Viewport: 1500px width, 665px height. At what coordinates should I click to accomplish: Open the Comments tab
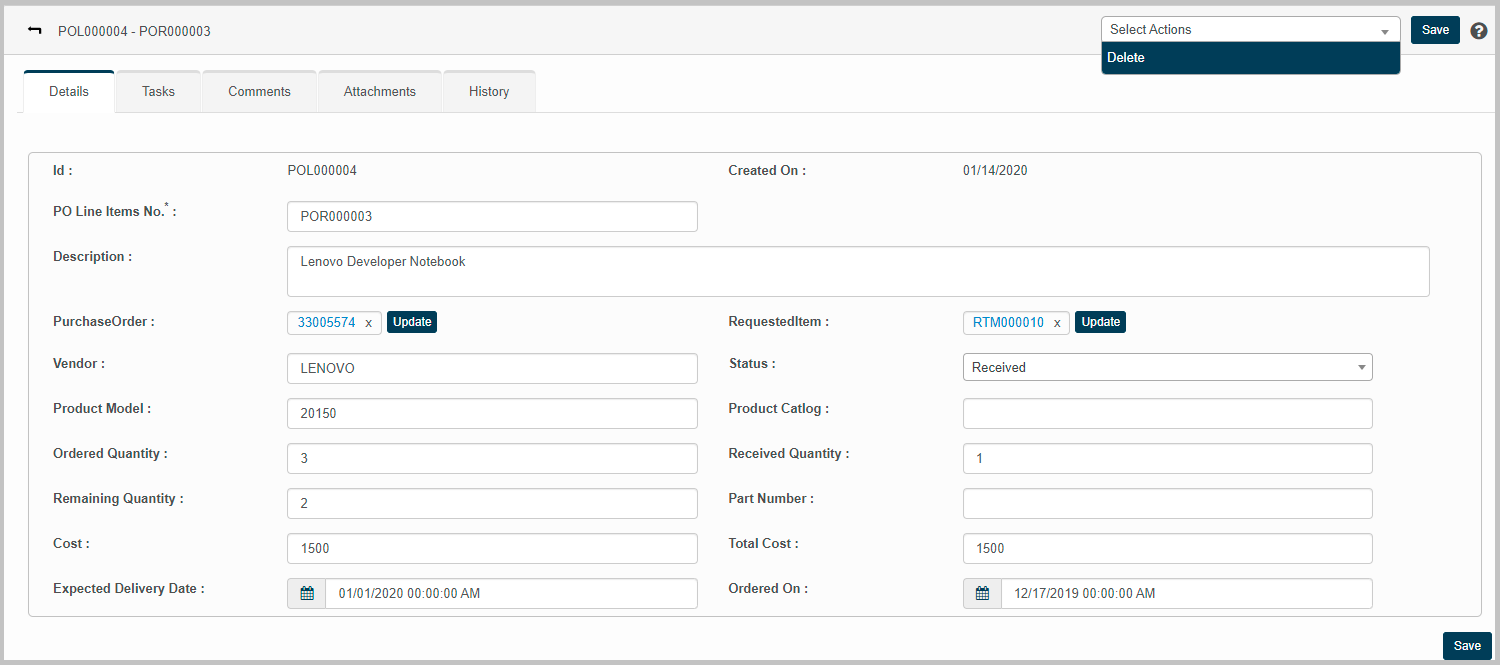259,91
